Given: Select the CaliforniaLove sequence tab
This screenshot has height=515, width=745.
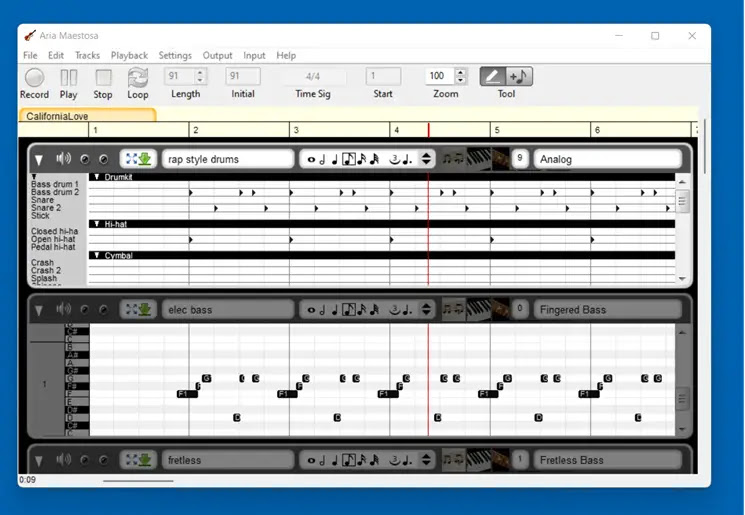Looking at the screenshot, I should click(87, 115).
